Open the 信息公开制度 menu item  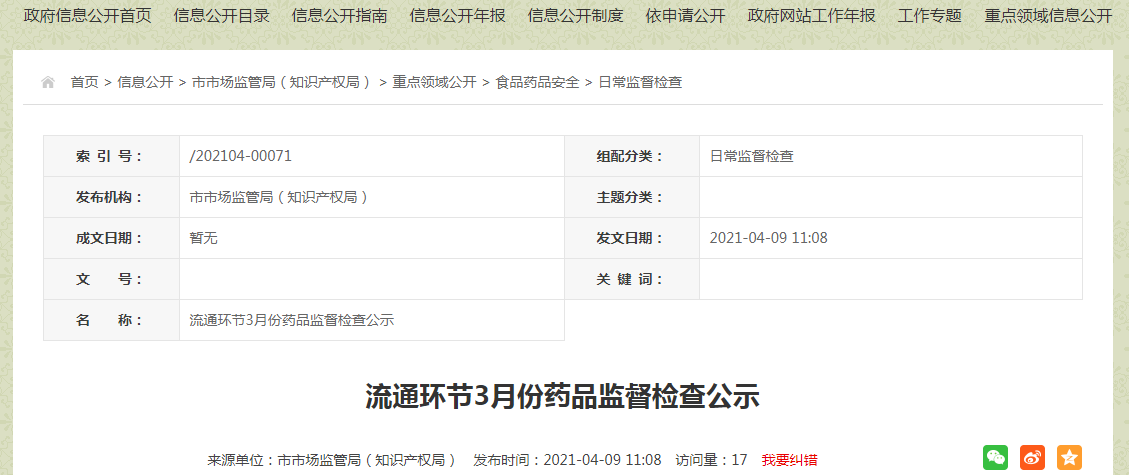pyautogui.click(x=575, y=15)
